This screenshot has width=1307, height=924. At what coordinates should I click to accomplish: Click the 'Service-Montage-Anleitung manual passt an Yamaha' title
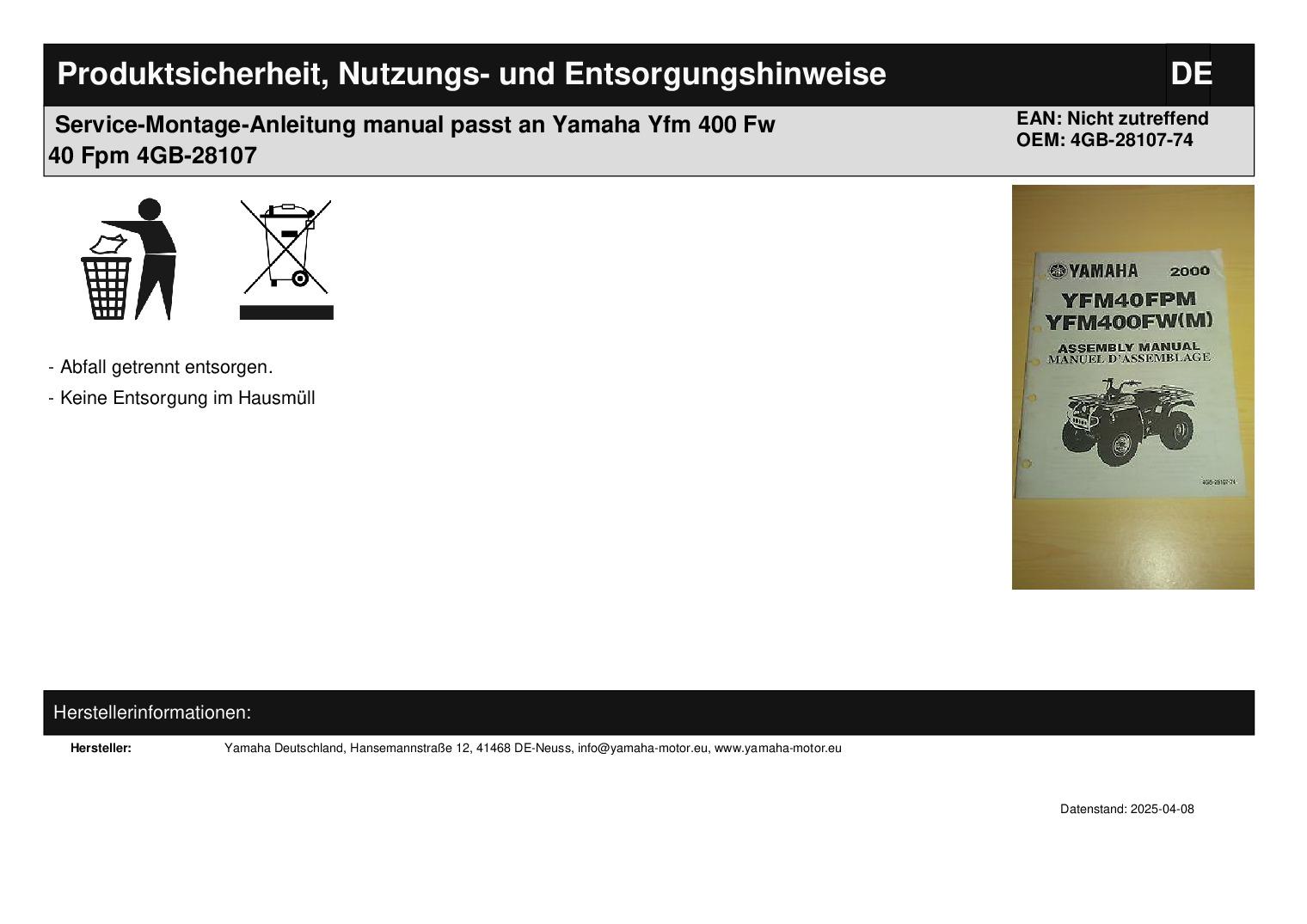pos(414,125)
